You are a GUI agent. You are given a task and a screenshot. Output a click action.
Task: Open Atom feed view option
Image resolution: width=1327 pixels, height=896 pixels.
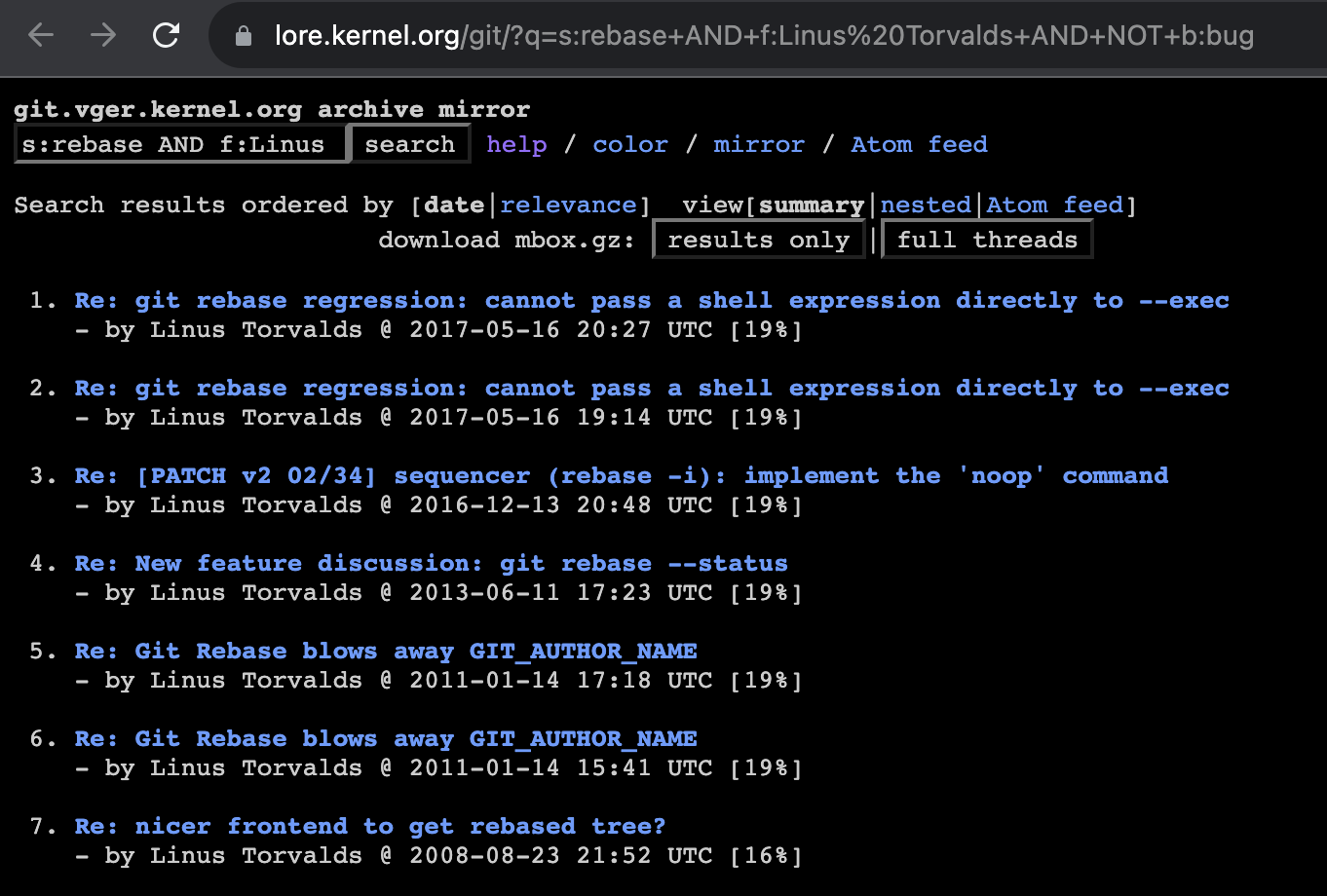tap(1054, 205)
